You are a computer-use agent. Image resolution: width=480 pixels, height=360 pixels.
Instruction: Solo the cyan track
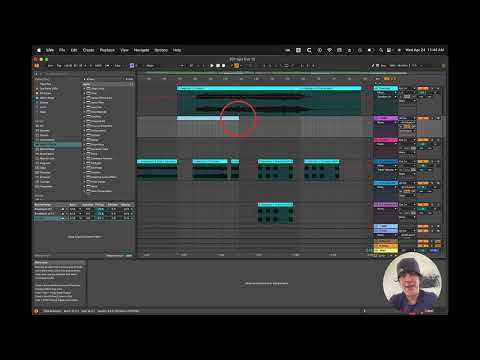pos(432,88)
